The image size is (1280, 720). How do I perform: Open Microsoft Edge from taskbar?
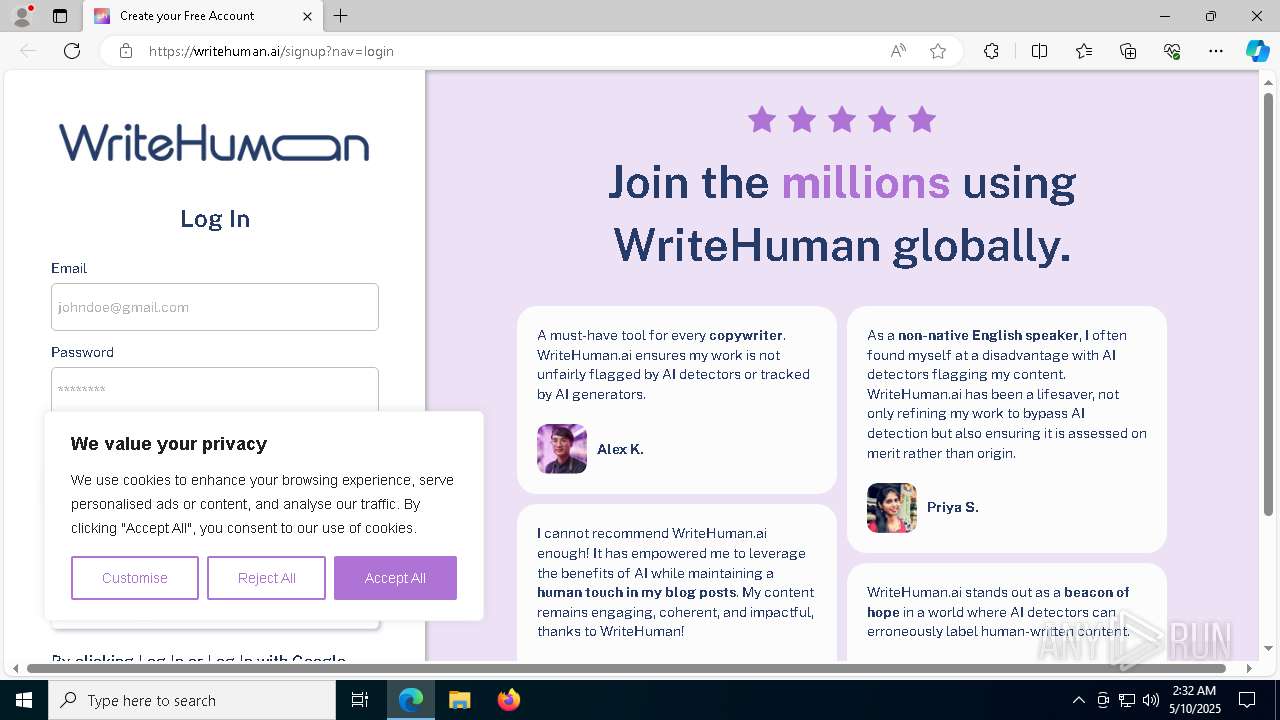[411, 700]
